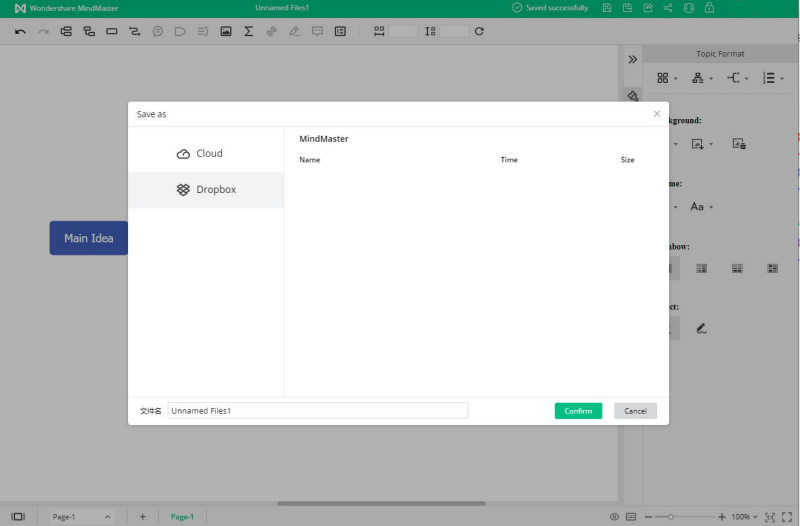Click the fullscreen icon in status bar
Viewport: 800px width, 526px height.
tap(787, 517)
